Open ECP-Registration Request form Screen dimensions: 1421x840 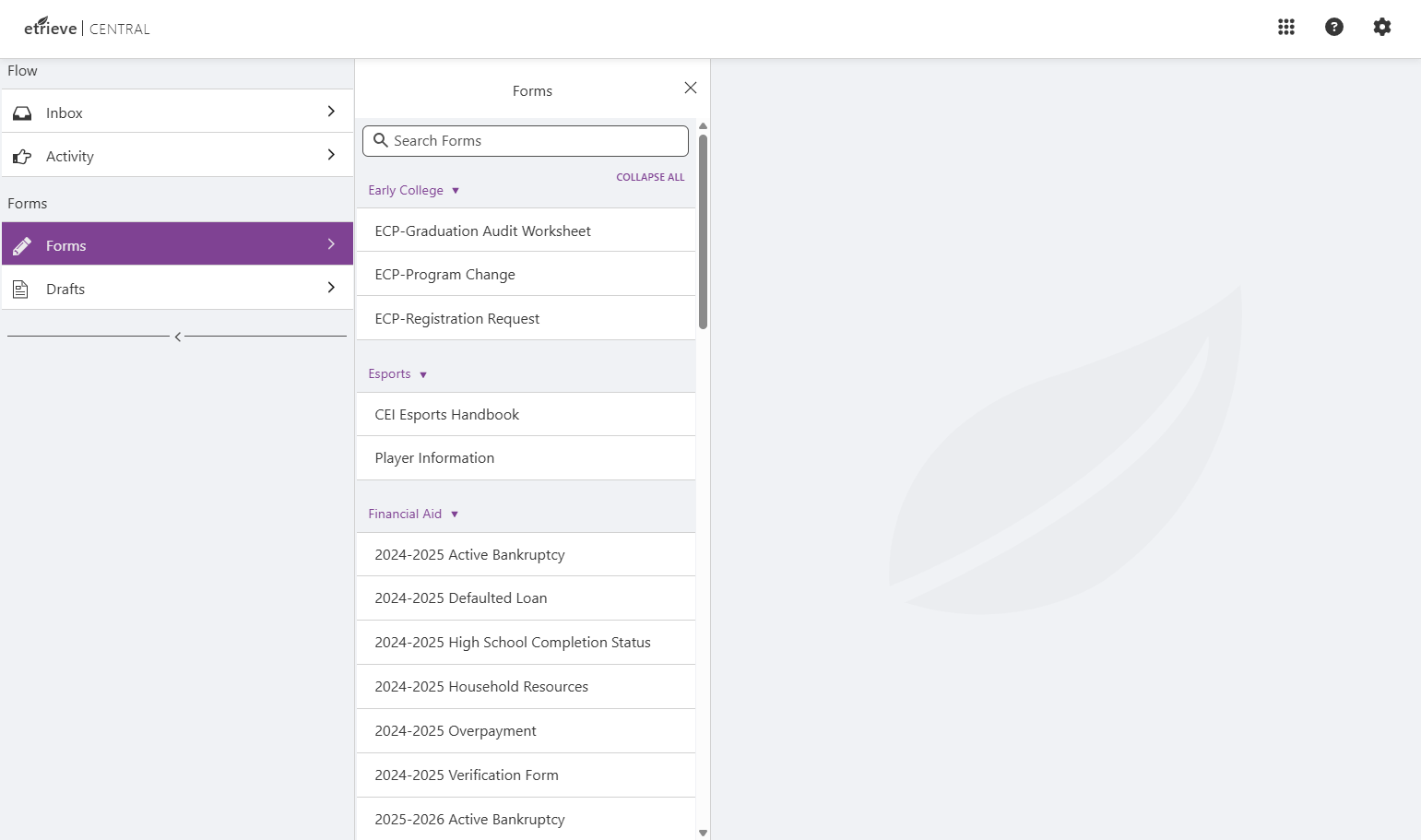coord(526,318)
